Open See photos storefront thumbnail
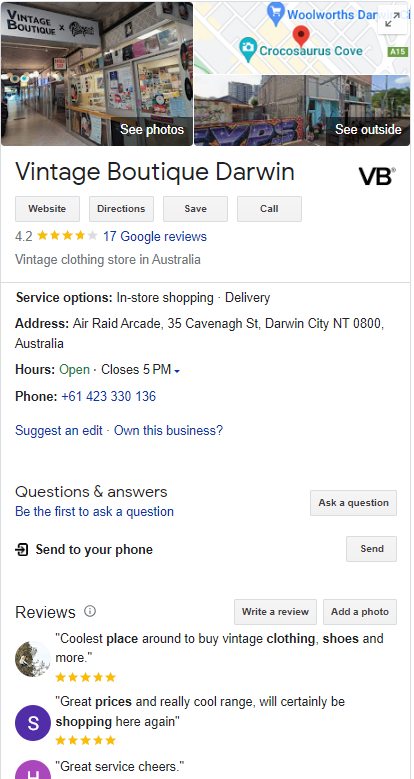This screenshot has height=779, width=414. coord(97,74)
